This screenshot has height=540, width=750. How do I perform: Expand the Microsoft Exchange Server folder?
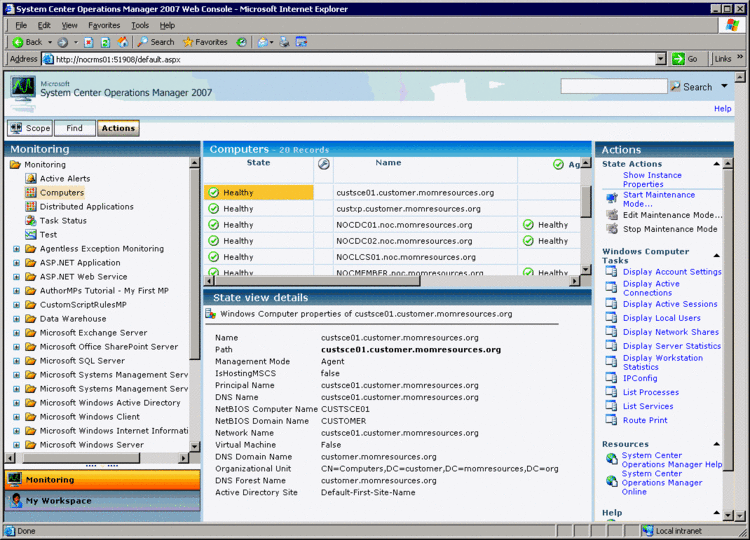(16, 332)
